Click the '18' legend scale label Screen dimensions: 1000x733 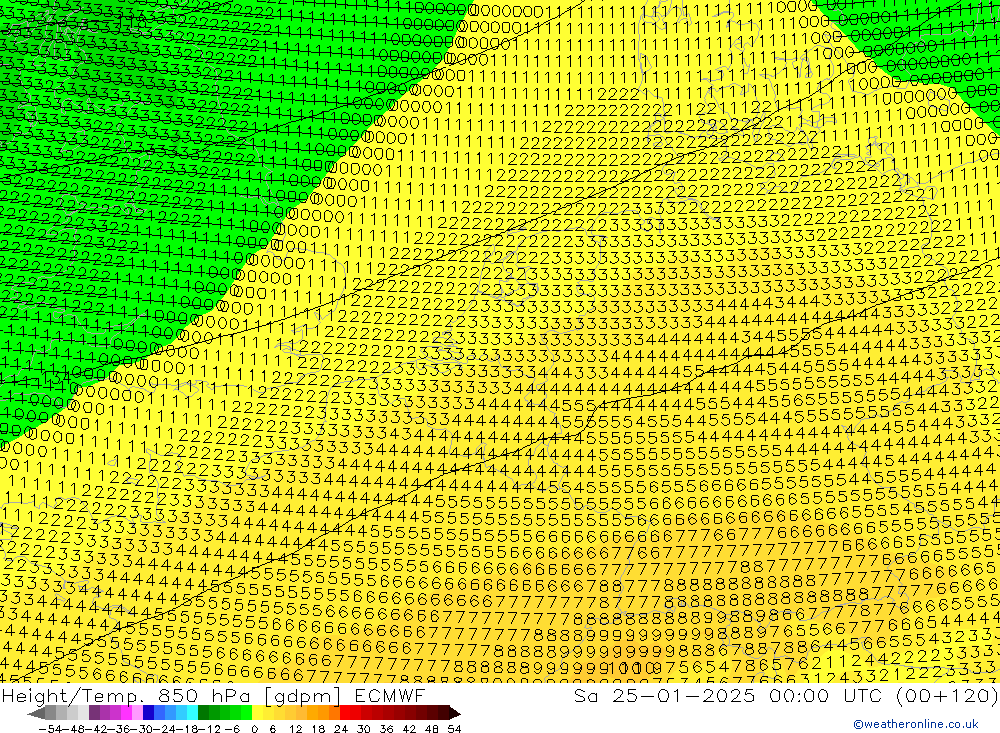(318, 729)
